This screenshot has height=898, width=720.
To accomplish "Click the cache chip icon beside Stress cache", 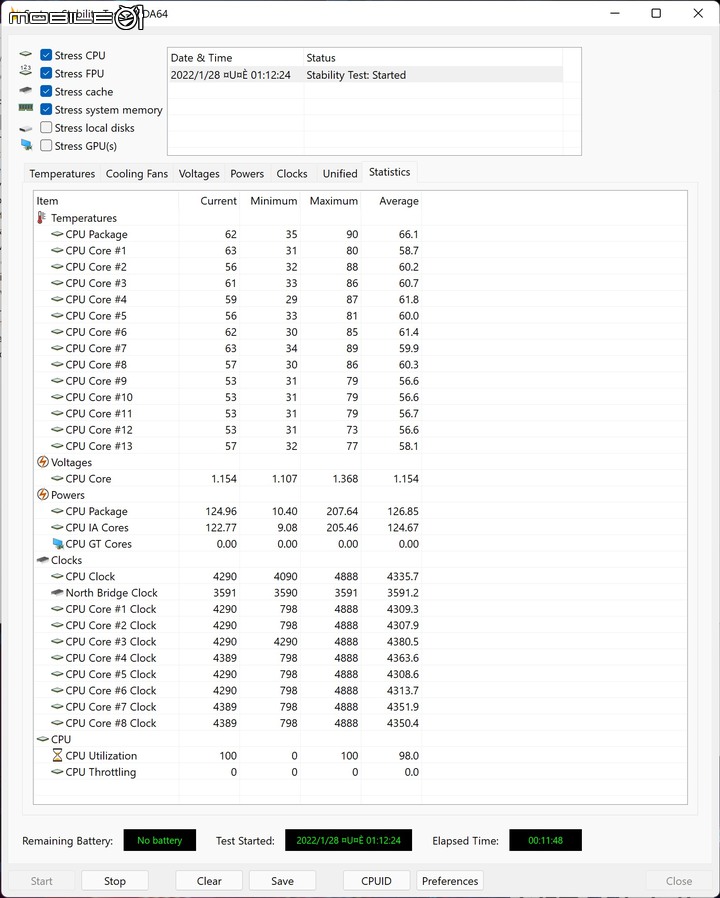I will [26, 90].
